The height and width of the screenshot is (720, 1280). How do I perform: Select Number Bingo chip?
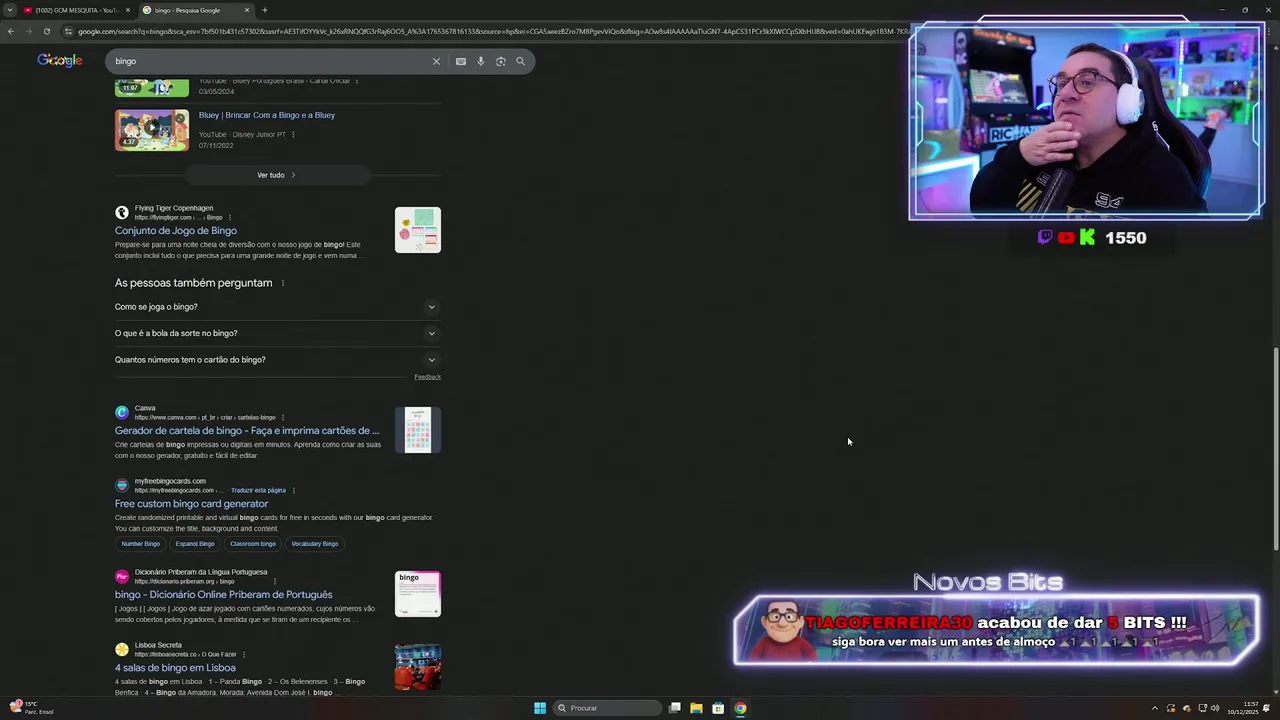pos(141,544)
